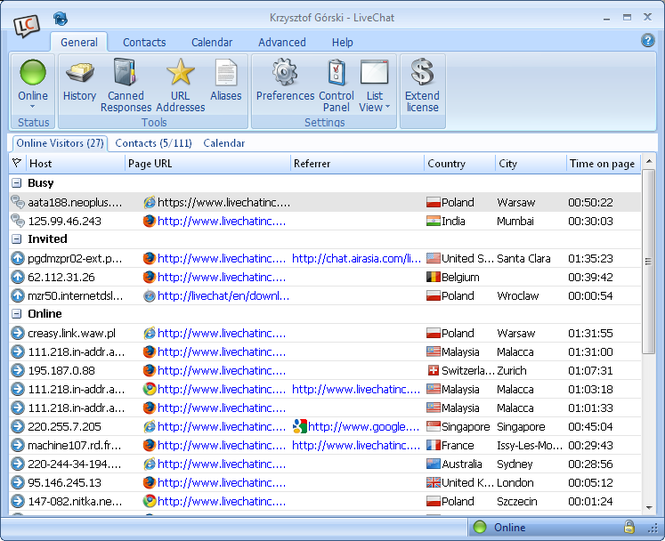This screenshot has height=541, width=665.
Task: Switch to the lower Calendar tab
Action: [224, 143]
